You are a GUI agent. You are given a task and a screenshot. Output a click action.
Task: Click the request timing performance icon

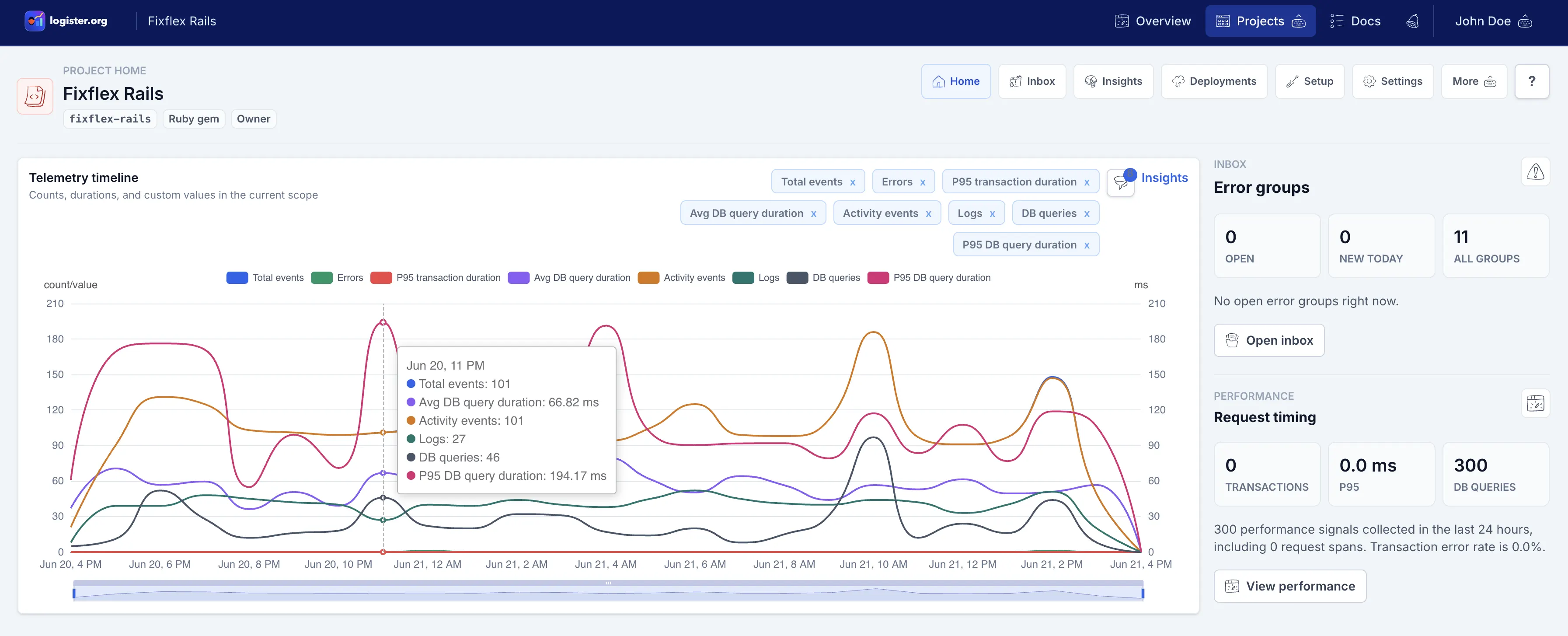[1535, 403]
